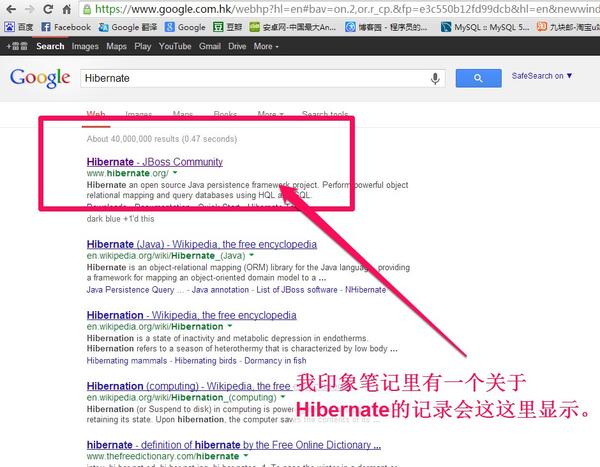Open the Anzhuo Android site bookmark
Image resolution: width=600 pixels, height=467 pixels.
[x=292, y=27]
